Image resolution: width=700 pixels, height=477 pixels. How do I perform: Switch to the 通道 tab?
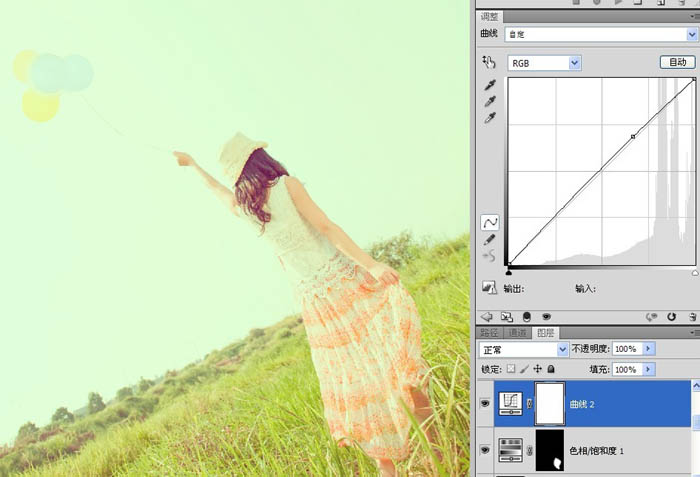pos(517,333)
